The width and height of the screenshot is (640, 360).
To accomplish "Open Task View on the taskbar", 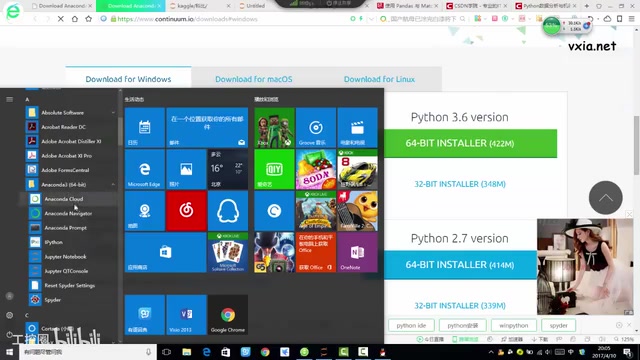I will [167, 352].
